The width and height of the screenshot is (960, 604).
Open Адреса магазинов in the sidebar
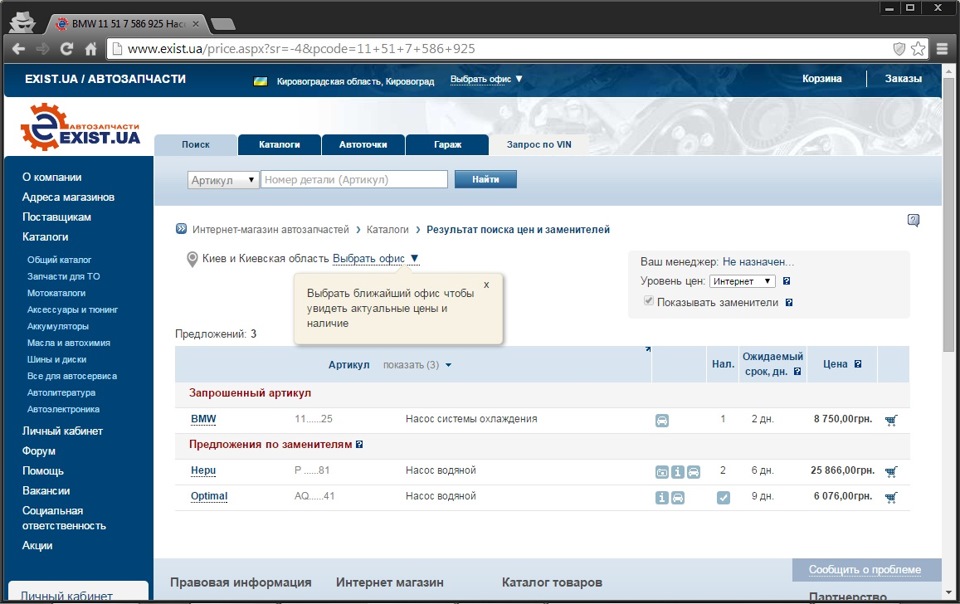[x=68, y=197]
